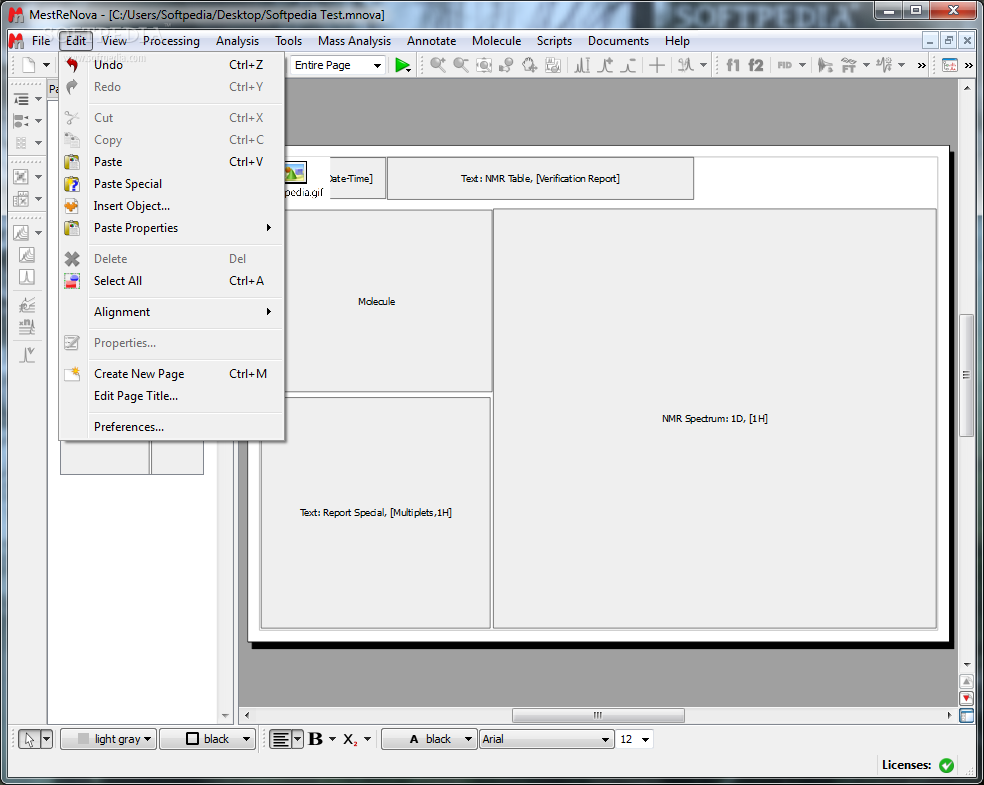Click the green Run play button
984x785 pixels.
coord(402,65)
